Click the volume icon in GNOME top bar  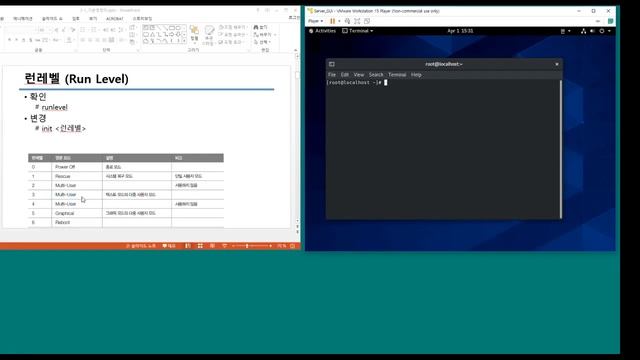pos(592,31)
